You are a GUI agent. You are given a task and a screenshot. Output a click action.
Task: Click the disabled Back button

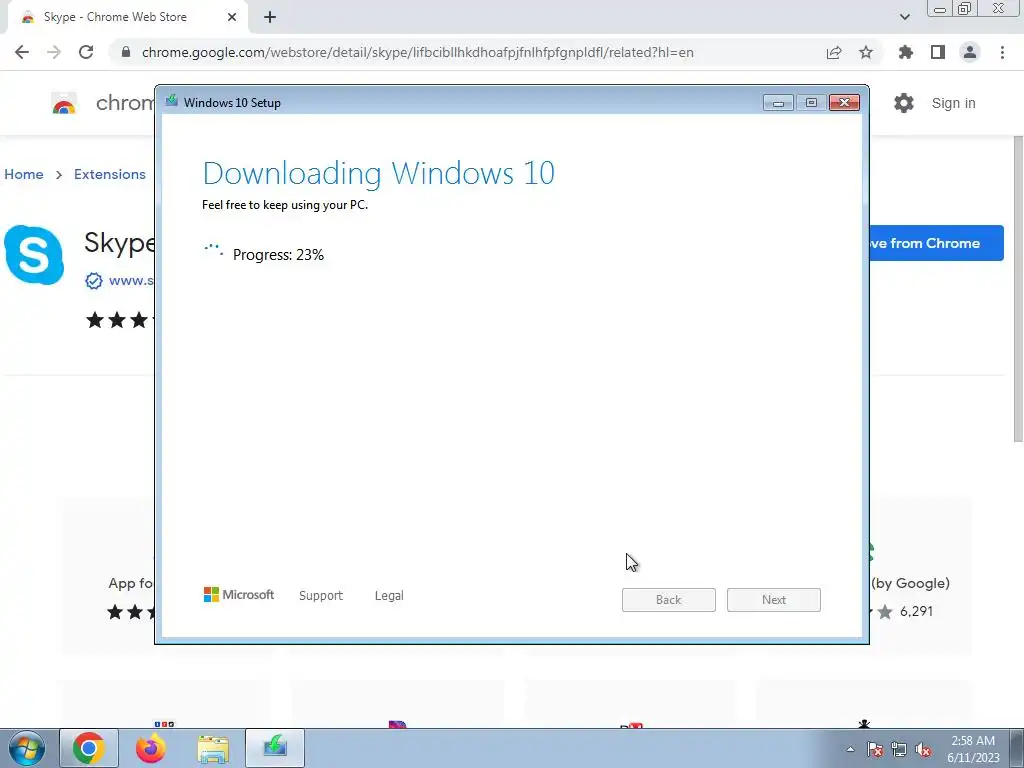(669, 600)
